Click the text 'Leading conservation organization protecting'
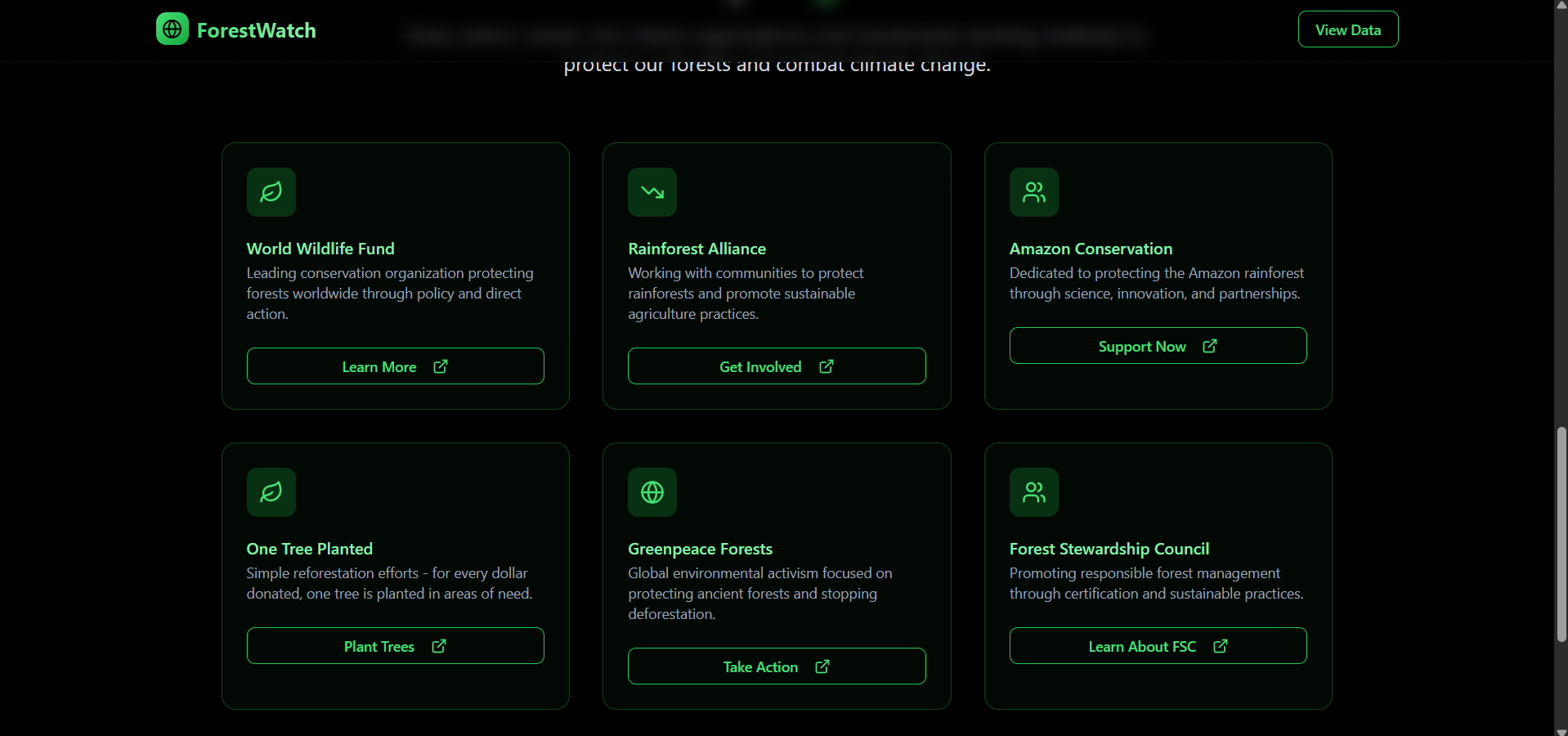The image size is (1568, 736). pos(390,273)
